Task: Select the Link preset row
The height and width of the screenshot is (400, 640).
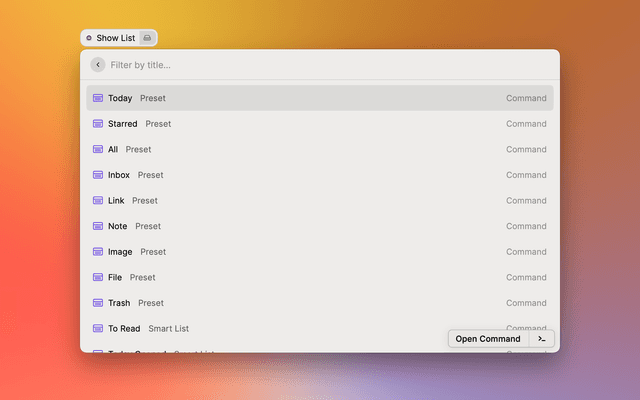Action: coord(320,200)
